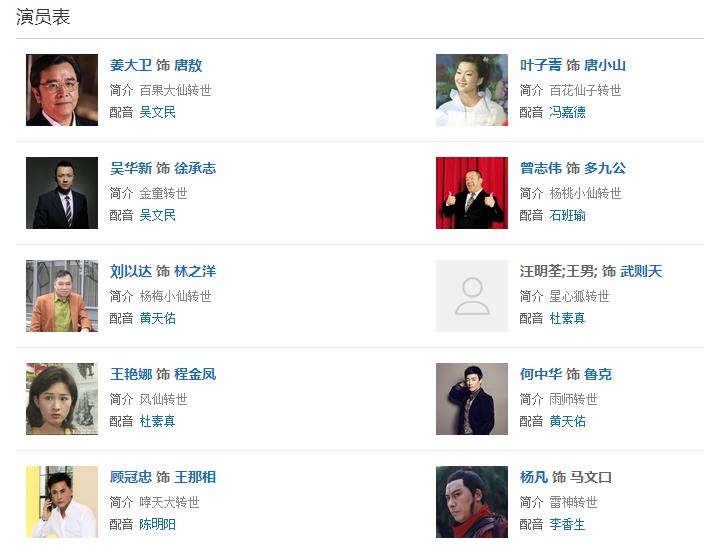The width and height of the screenshot is (704, 546).
Task: Click the 曾志伟 actor name link
Action: click(541, 168)
